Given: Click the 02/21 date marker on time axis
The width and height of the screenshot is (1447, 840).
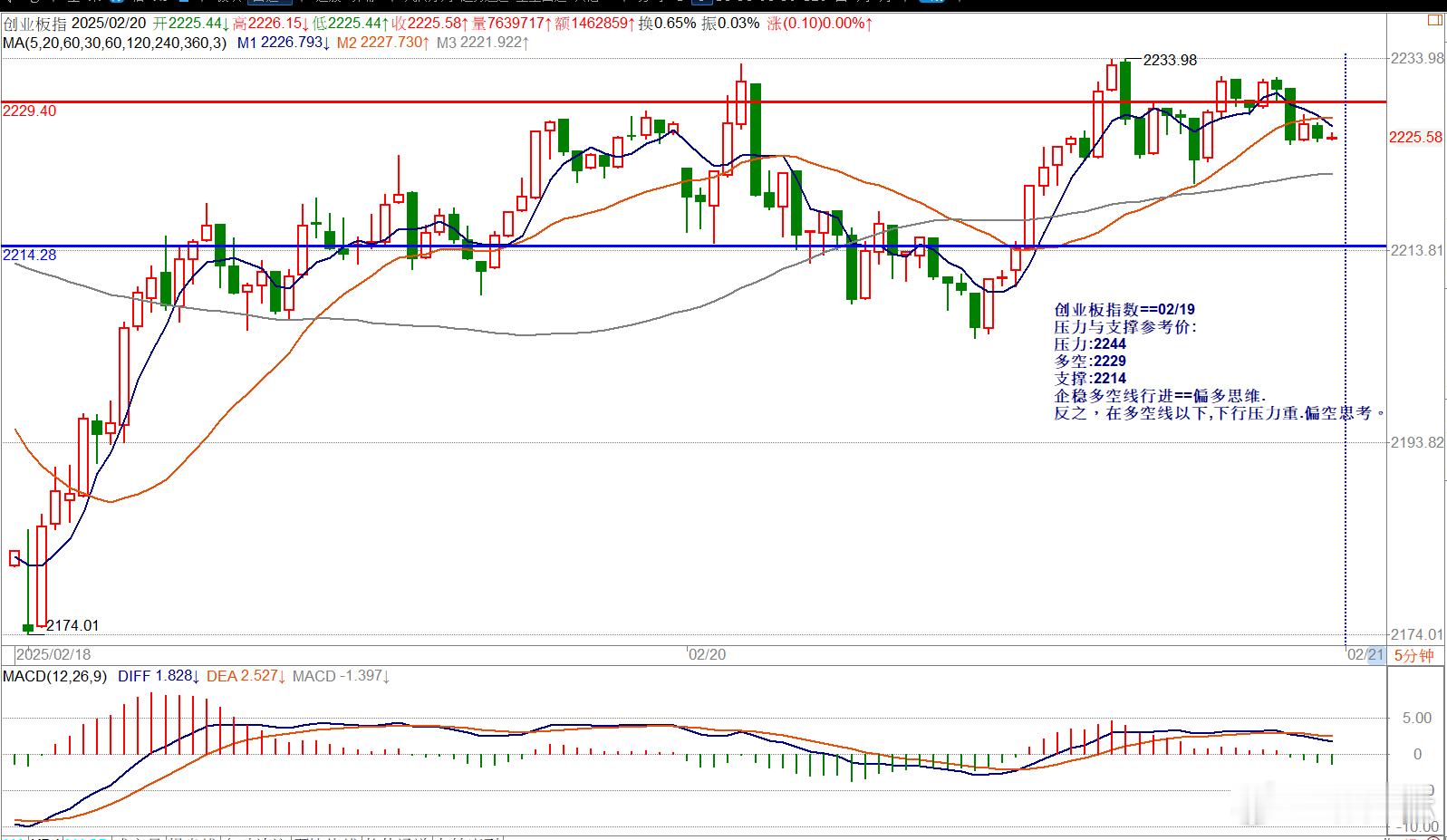Looking at the screenshot, I should (x=1365, y=654).
